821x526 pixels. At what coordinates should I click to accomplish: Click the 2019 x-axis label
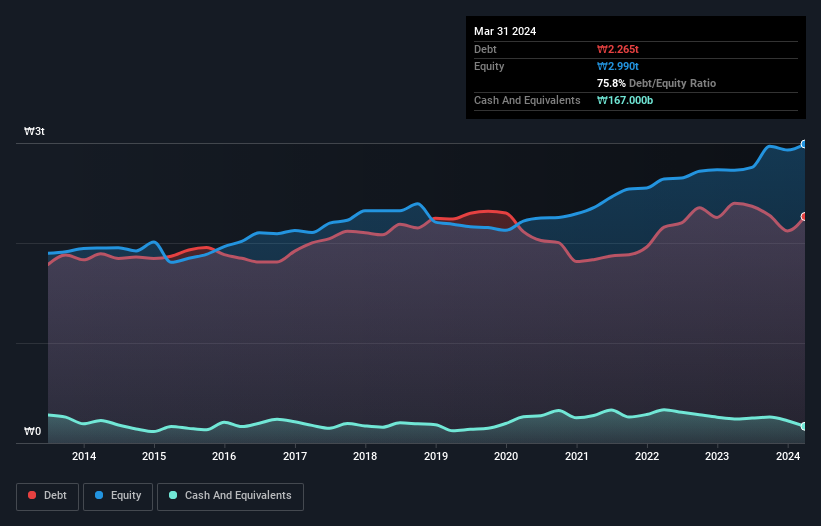pyautogui.click(x=436, y=456)
